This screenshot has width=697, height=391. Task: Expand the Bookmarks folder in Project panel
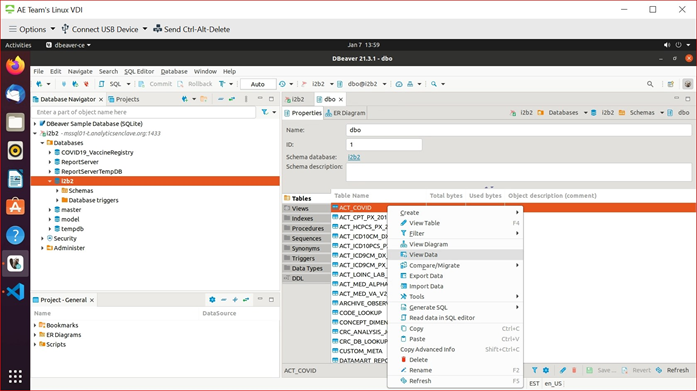[35, 325]
